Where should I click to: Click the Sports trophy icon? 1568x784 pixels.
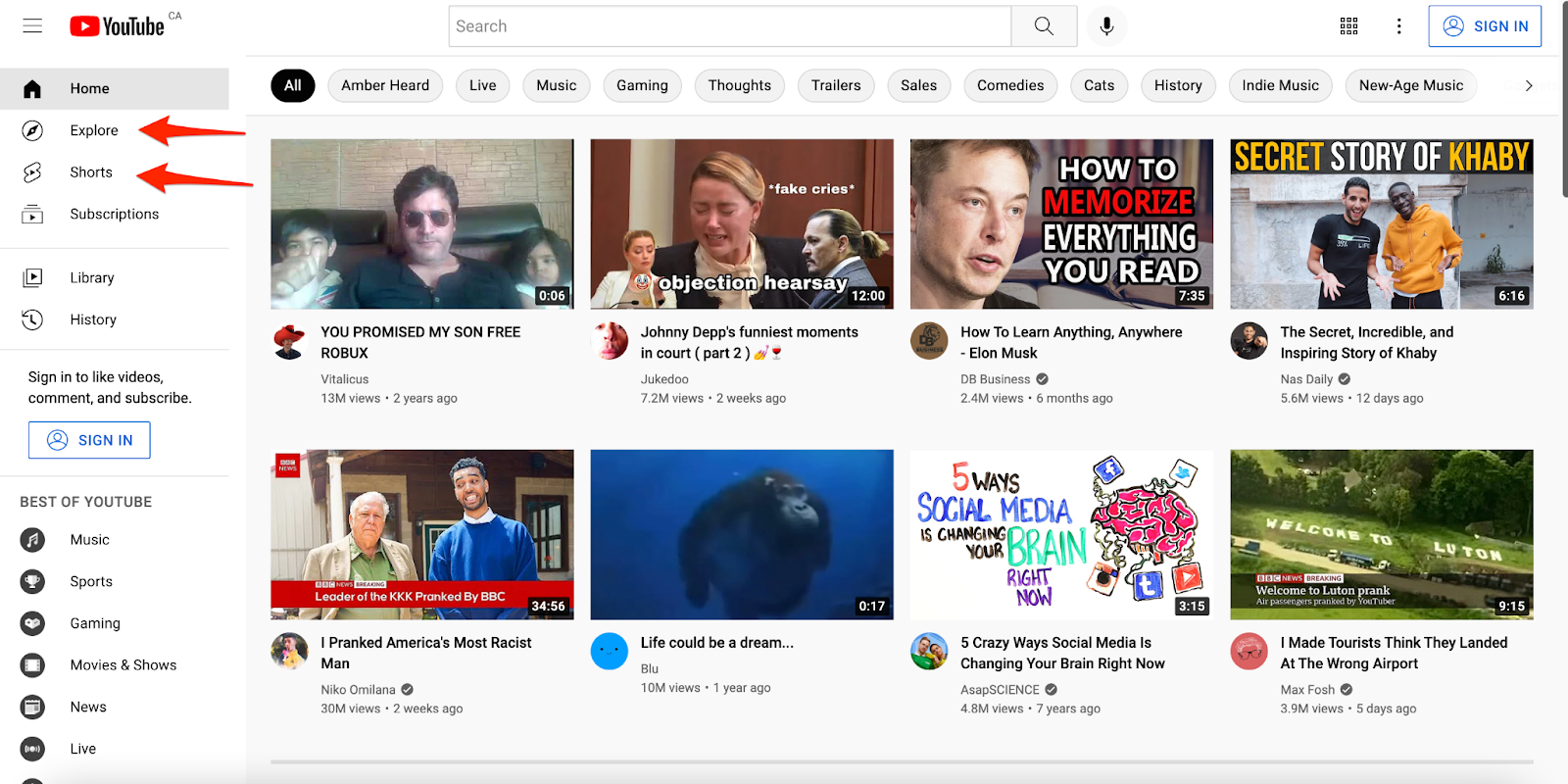(32, 582)
